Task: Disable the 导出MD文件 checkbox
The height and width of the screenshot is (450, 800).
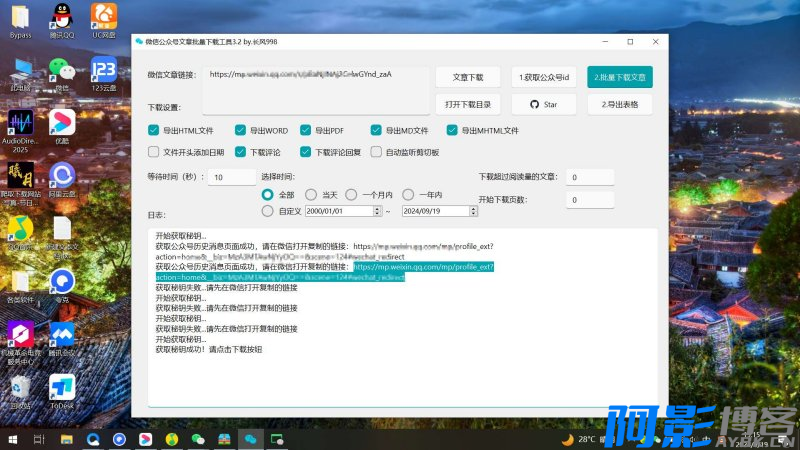Action: click(x=376, y=130)
